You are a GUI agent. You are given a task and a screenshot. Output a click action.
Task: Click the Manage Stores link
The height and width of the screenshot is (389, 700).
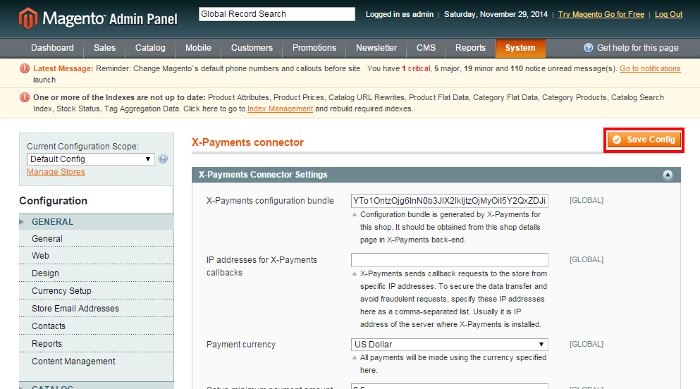(56, 172)
